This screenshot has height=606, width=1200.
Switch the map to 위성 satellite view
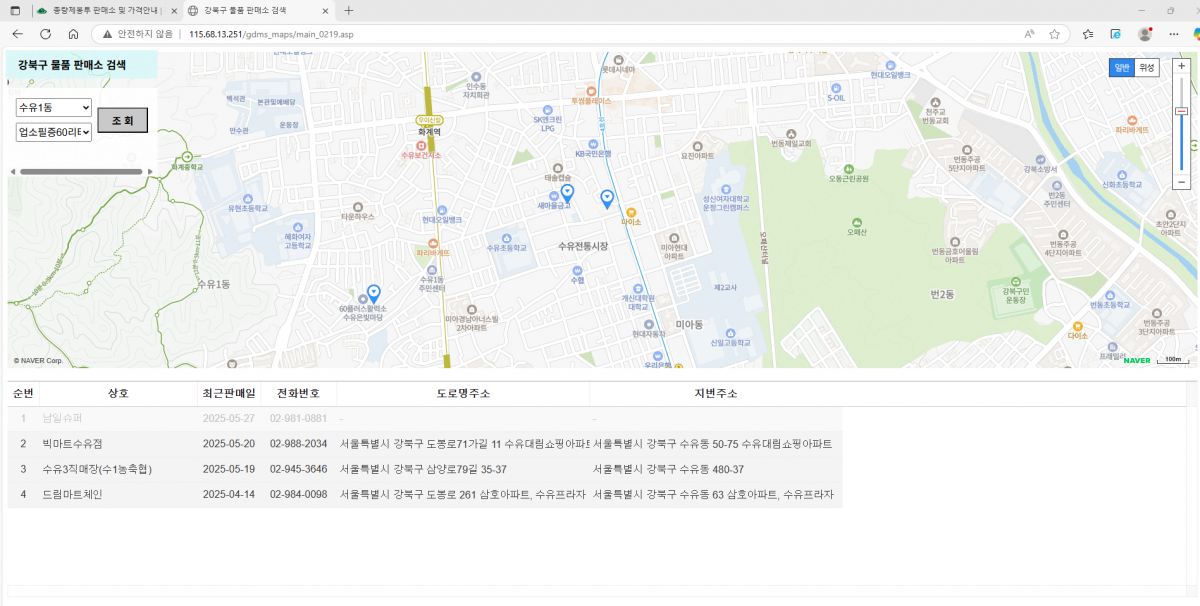(x=1146, y=68)
